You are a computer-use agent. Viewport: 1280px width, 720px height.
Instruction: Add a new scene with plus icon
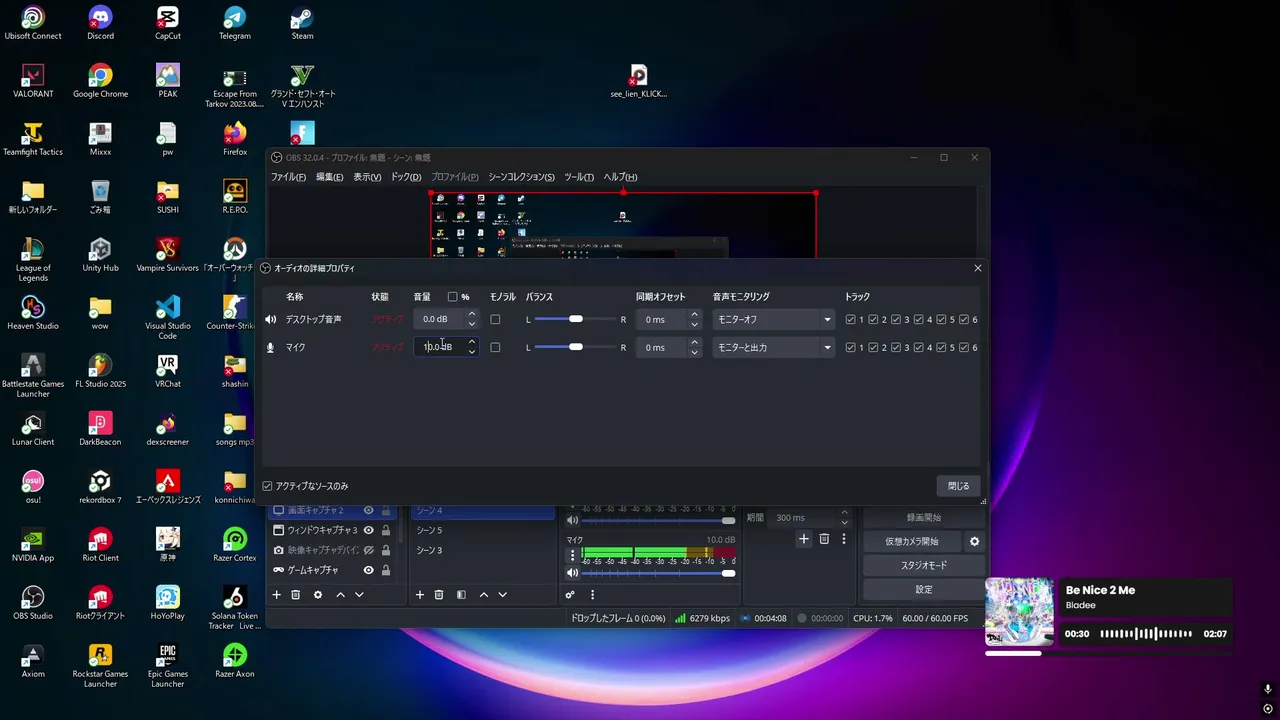click(420, 595)
